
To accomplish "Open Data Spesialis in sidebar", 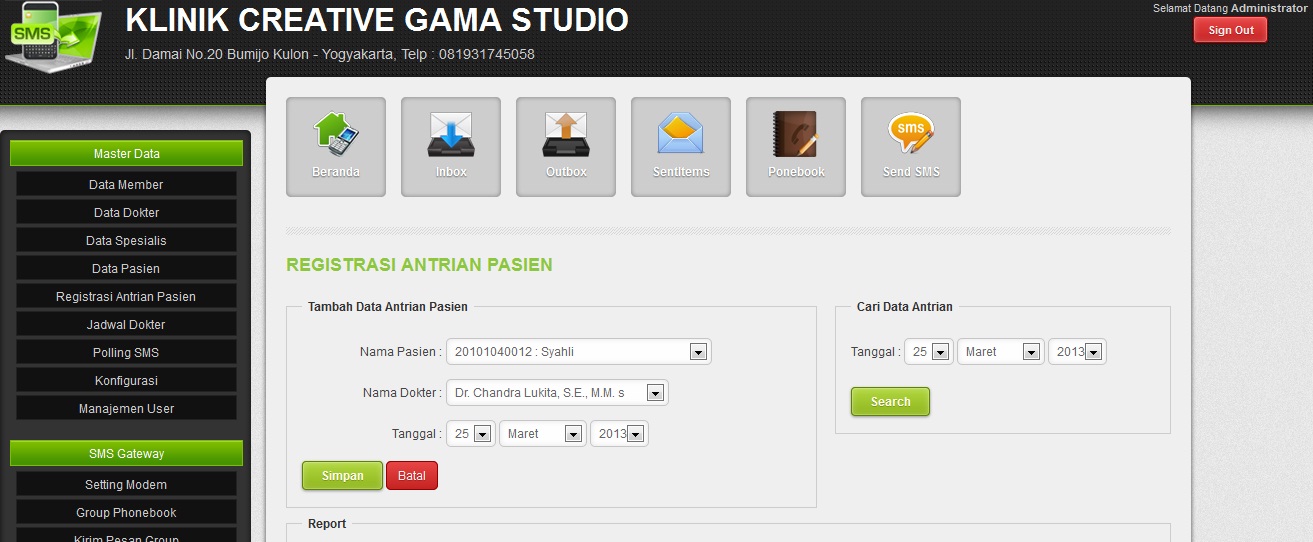I will click(x=126, y=240).
